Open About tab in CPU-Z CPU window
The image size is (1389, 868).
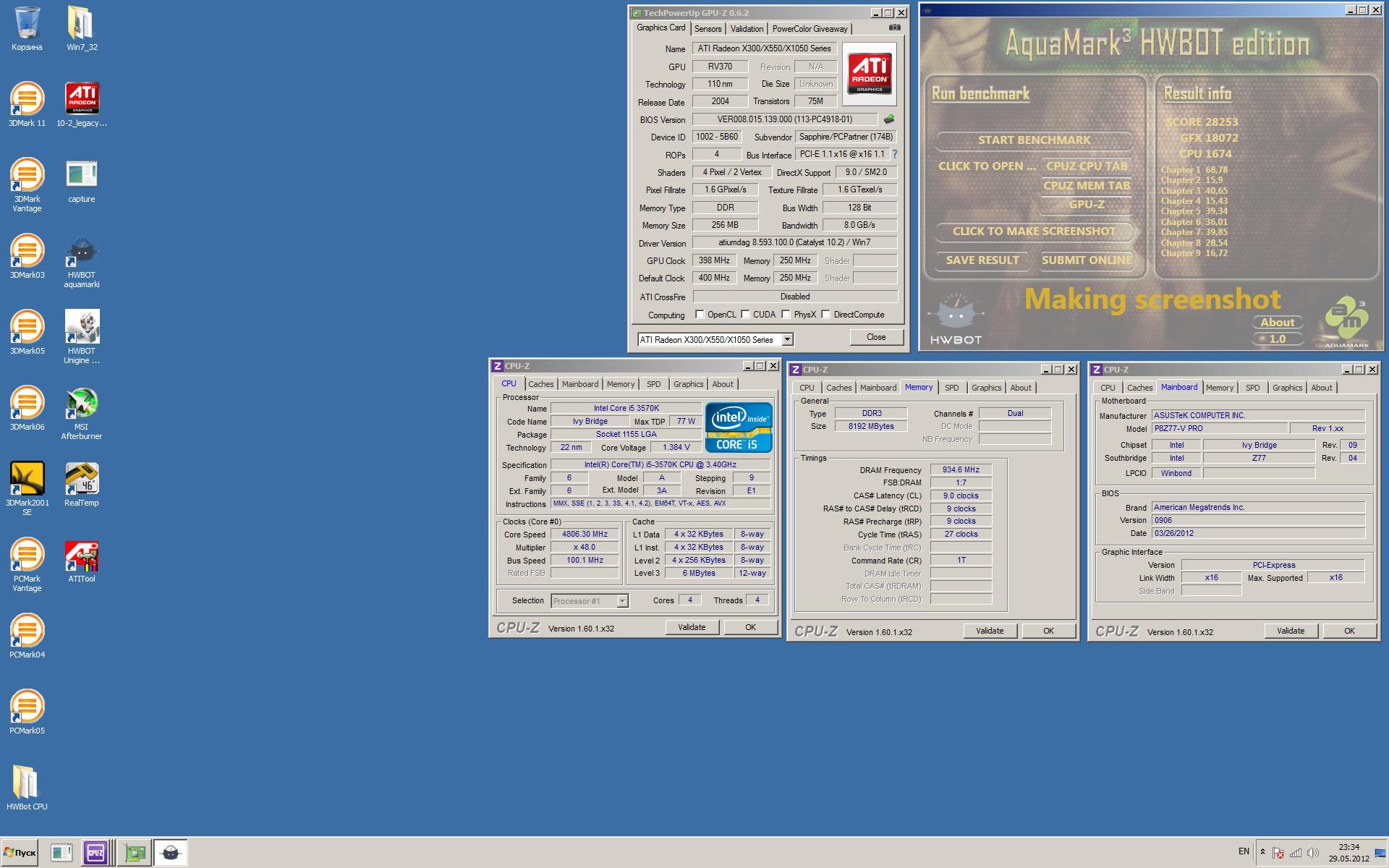(722, 384)
